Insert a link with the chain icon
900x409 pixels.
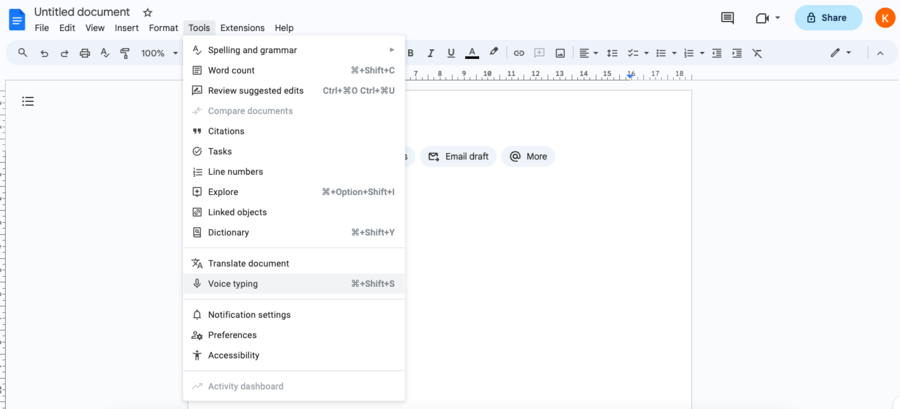[x=519, y=53]
